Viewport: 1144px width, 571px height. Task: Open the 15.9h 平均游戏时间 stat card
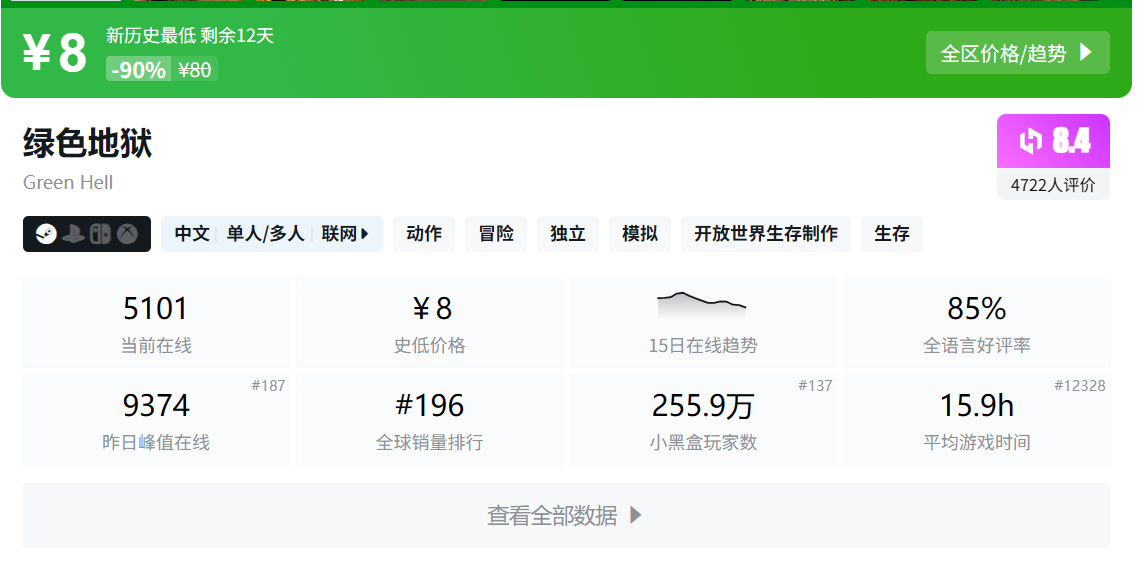pyautogui.click(x=977, y=420)
